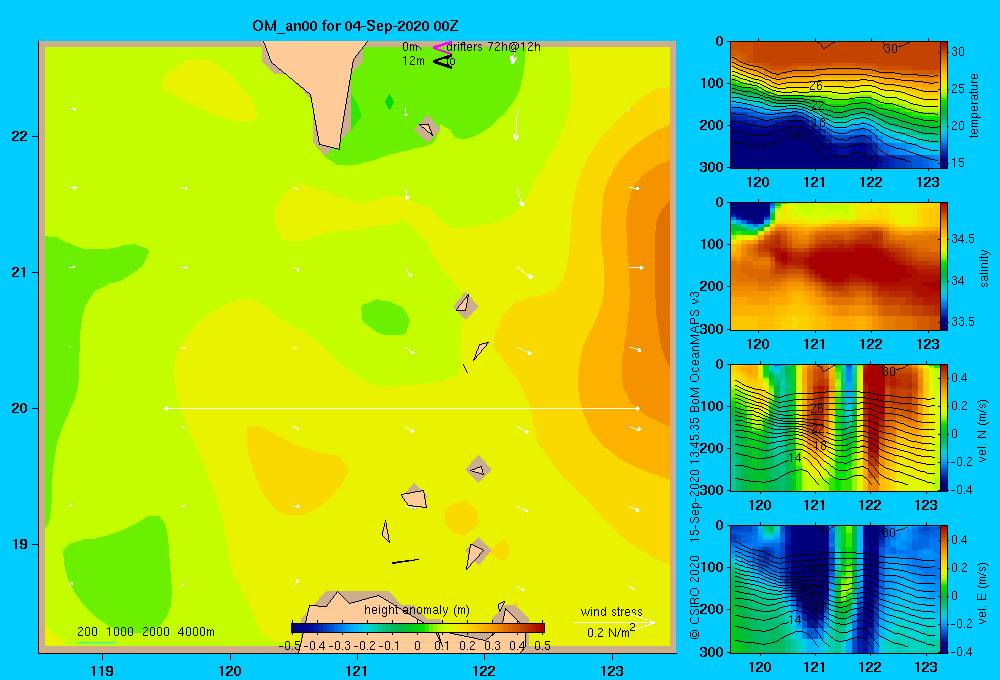This screenshot has height=680, width=1000.
Task: Open the salinity depth section panel
Action: point(834,267)
